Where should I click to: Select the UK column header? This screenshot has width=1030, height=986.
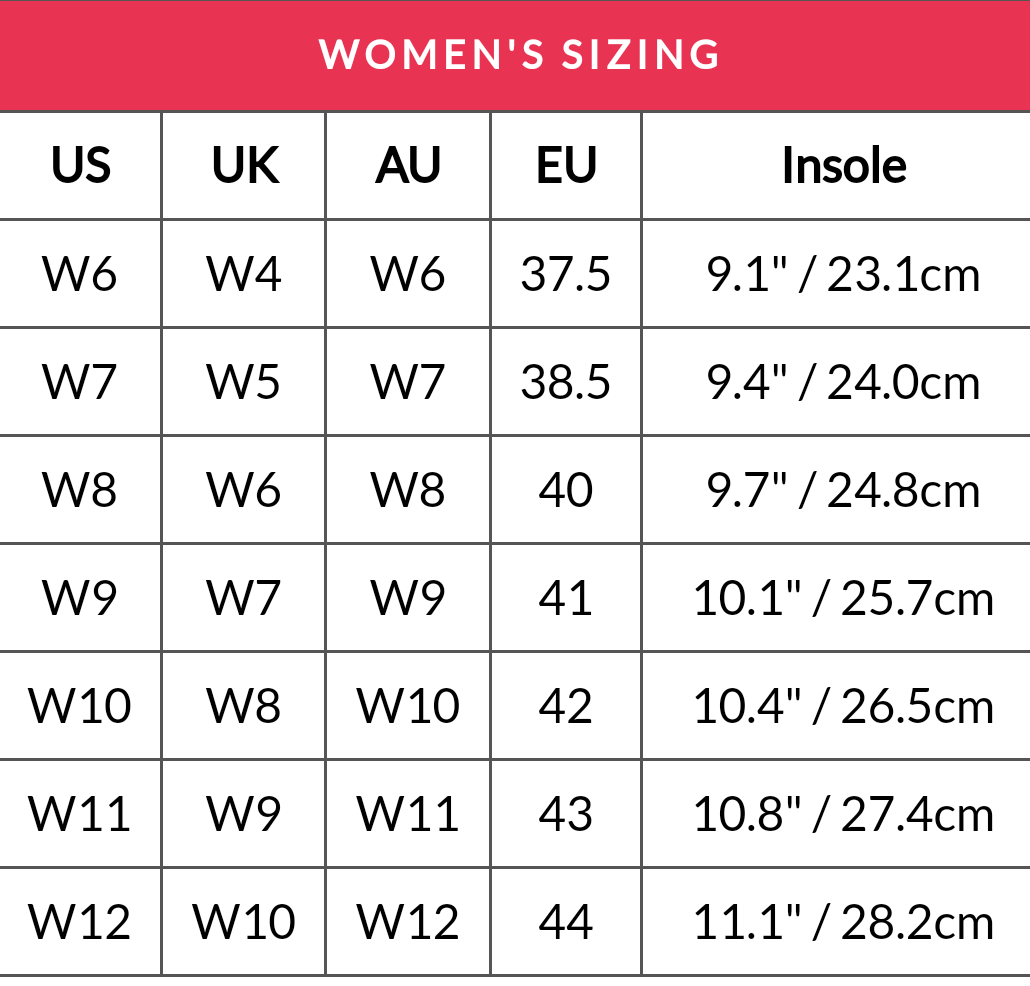point(244,166)
